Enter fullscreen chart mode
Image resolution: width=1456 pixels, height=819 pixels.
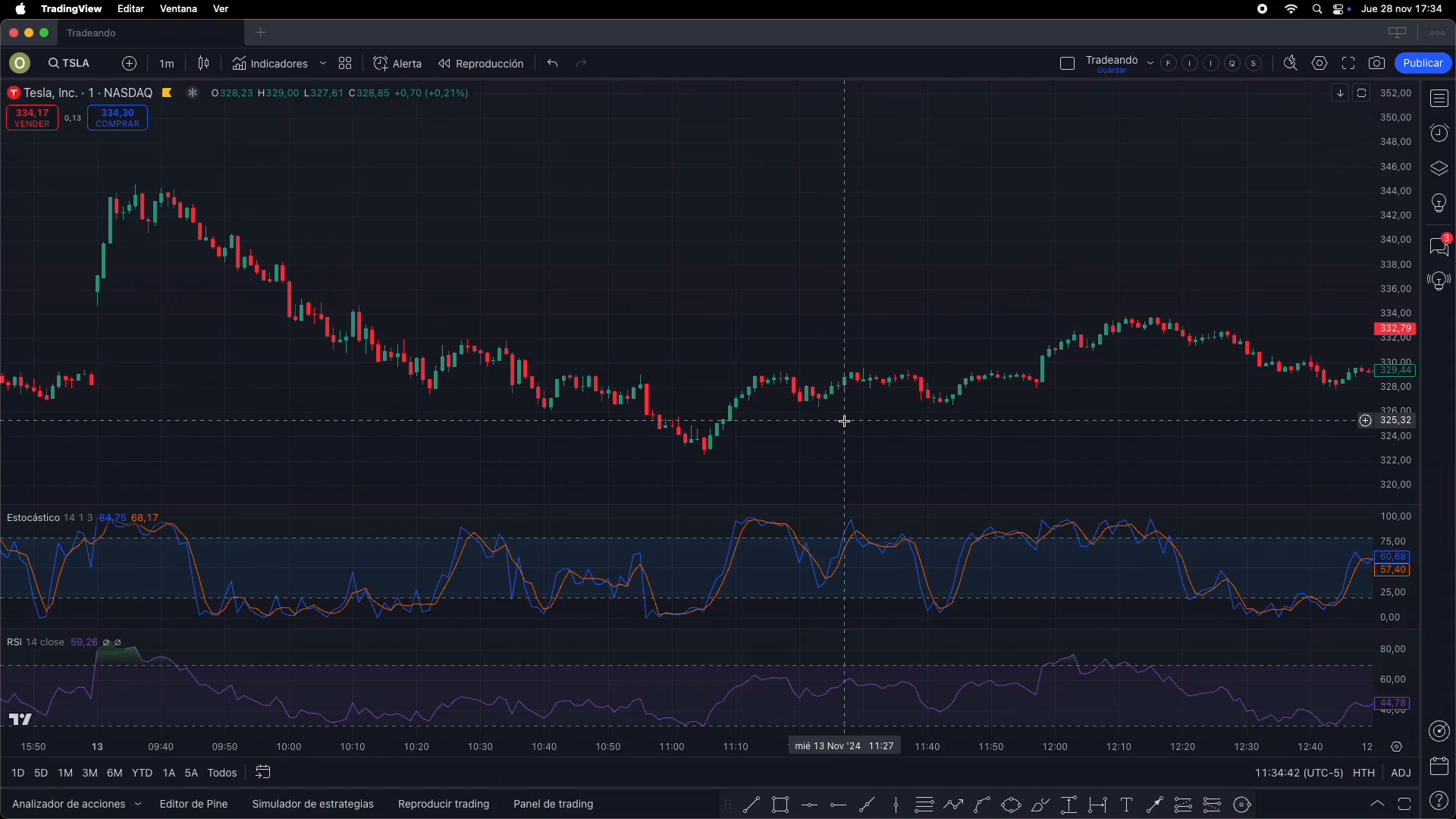(x=1348, y=64)
